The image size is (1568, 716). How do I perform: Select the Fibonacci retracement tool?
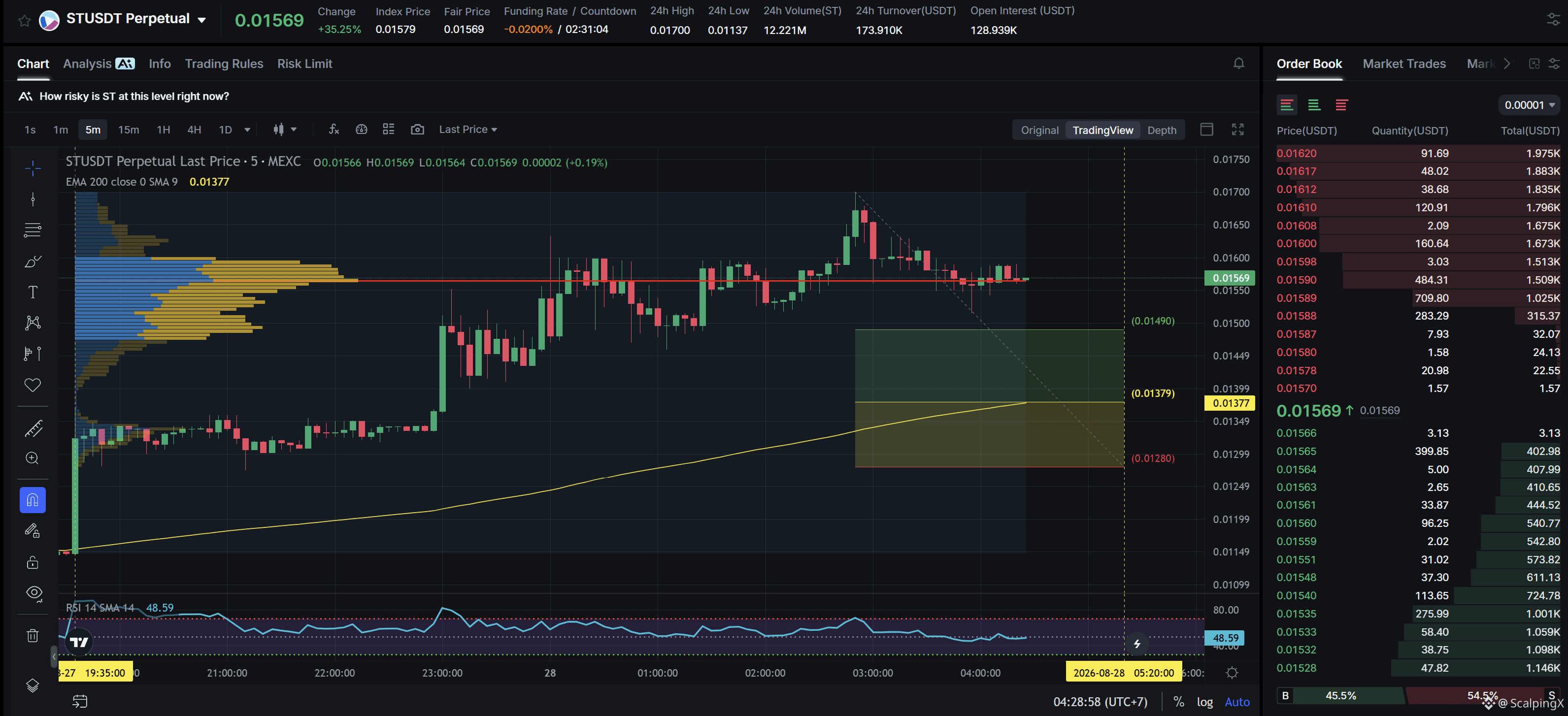click(33, 230)
